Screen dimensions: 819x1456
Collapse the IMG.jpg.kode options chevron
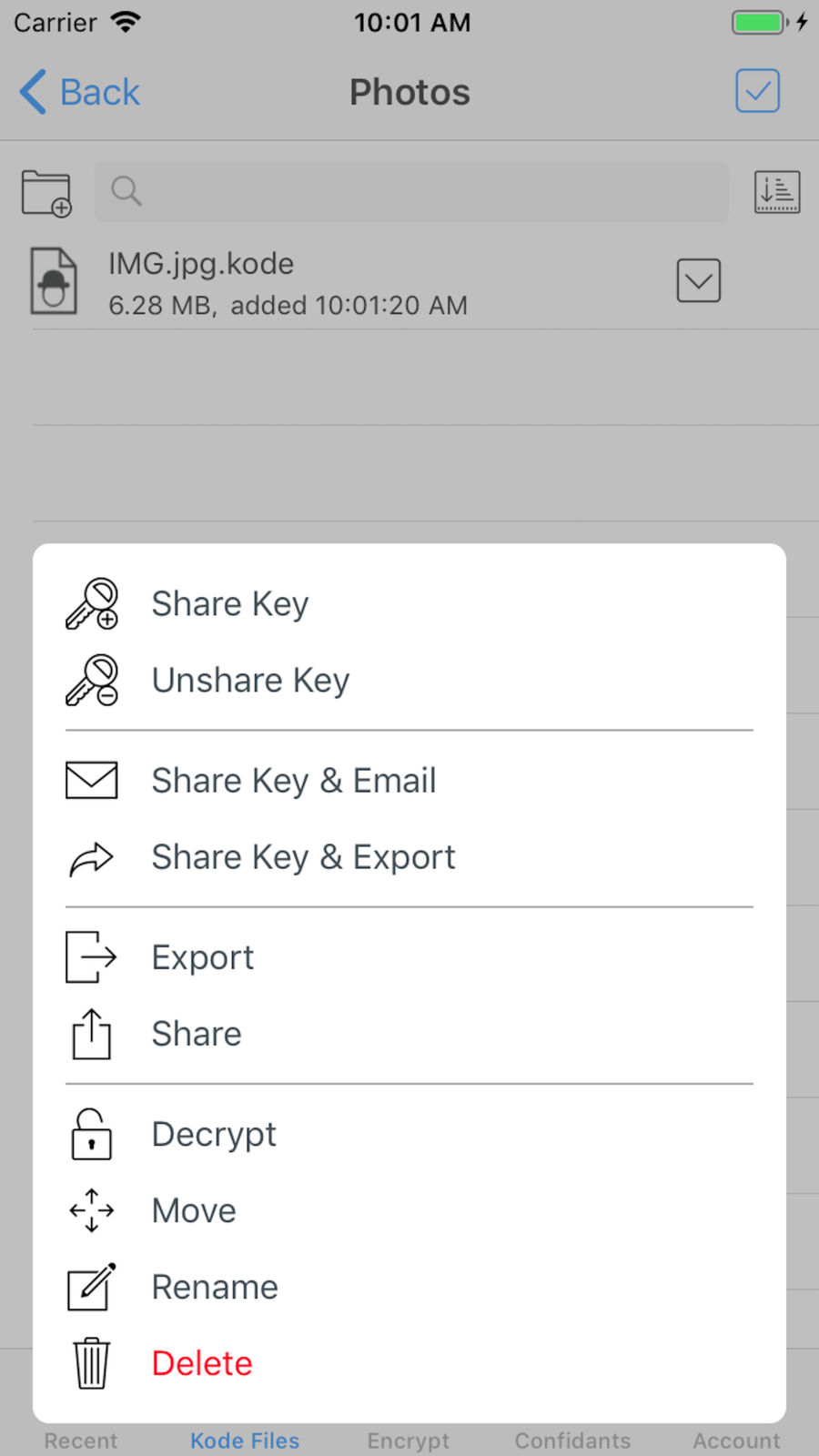[698, 280]
